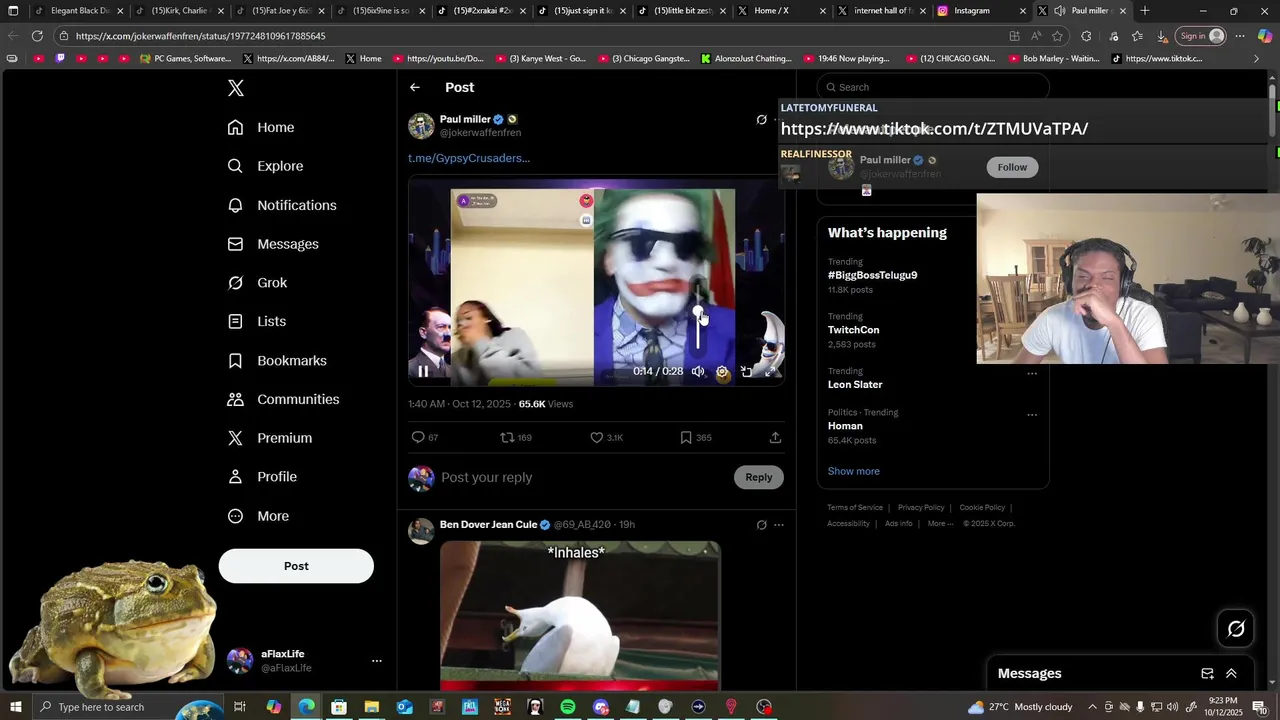This screenshot has width=1280, height=720.
Task: Open a new browser tab
Action: (x=1145, y=11)
